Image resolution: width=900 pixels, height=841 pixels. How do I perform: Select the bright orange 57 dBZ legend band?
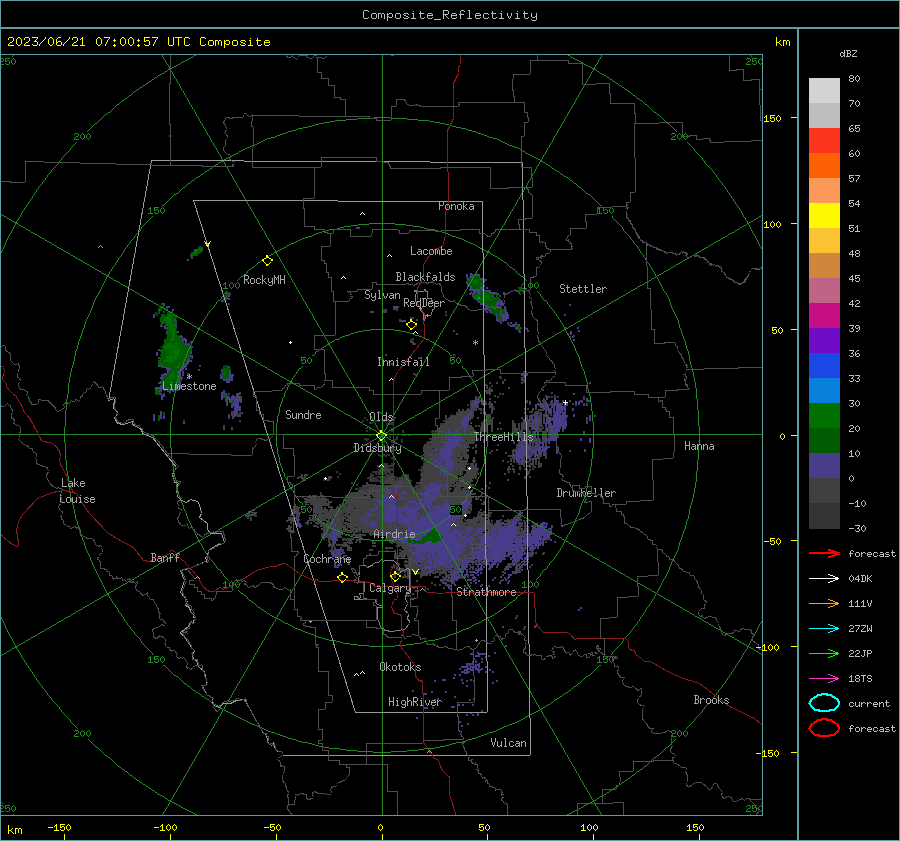point(824,166)
